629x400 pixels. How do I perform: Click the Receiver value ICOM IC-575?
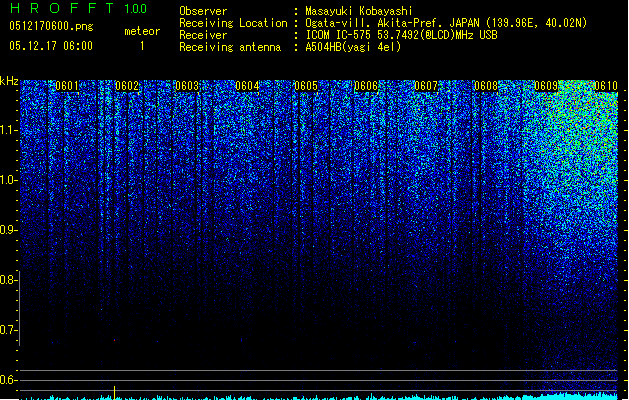pyautogui.click(x=338, y=35)
